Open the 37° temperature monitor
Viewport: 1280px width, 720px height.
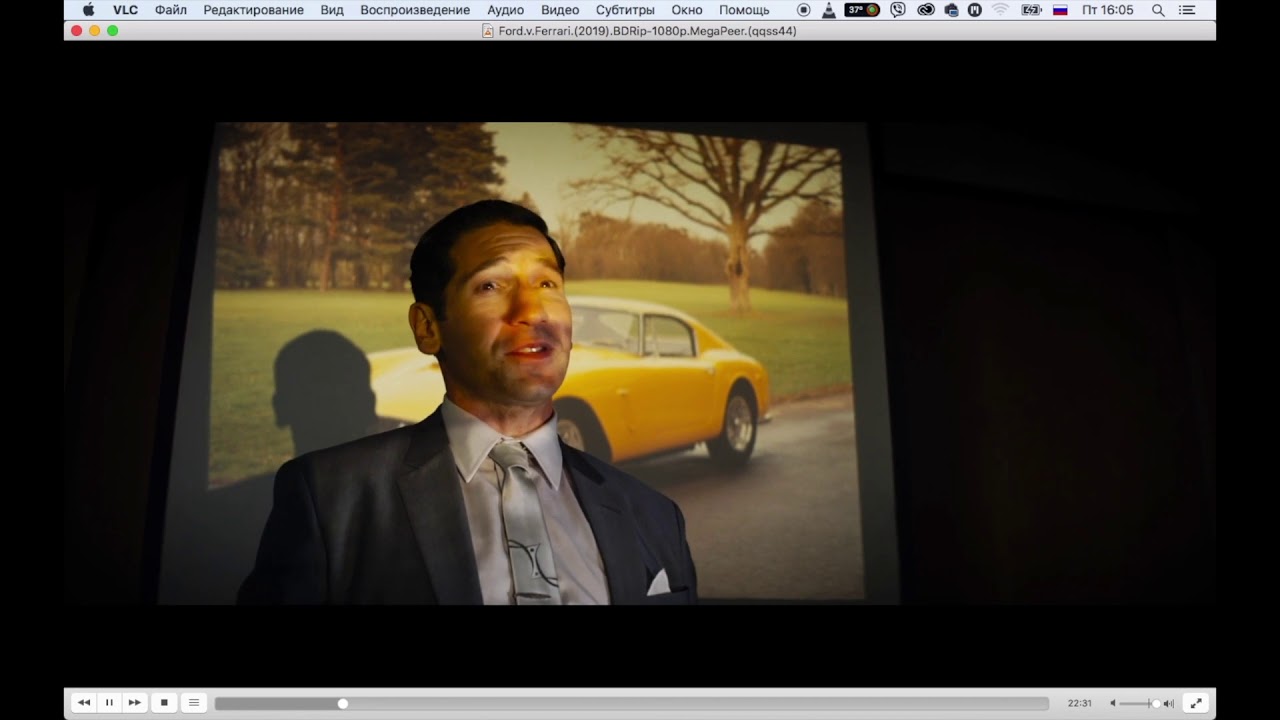click(x=862, y=10)
